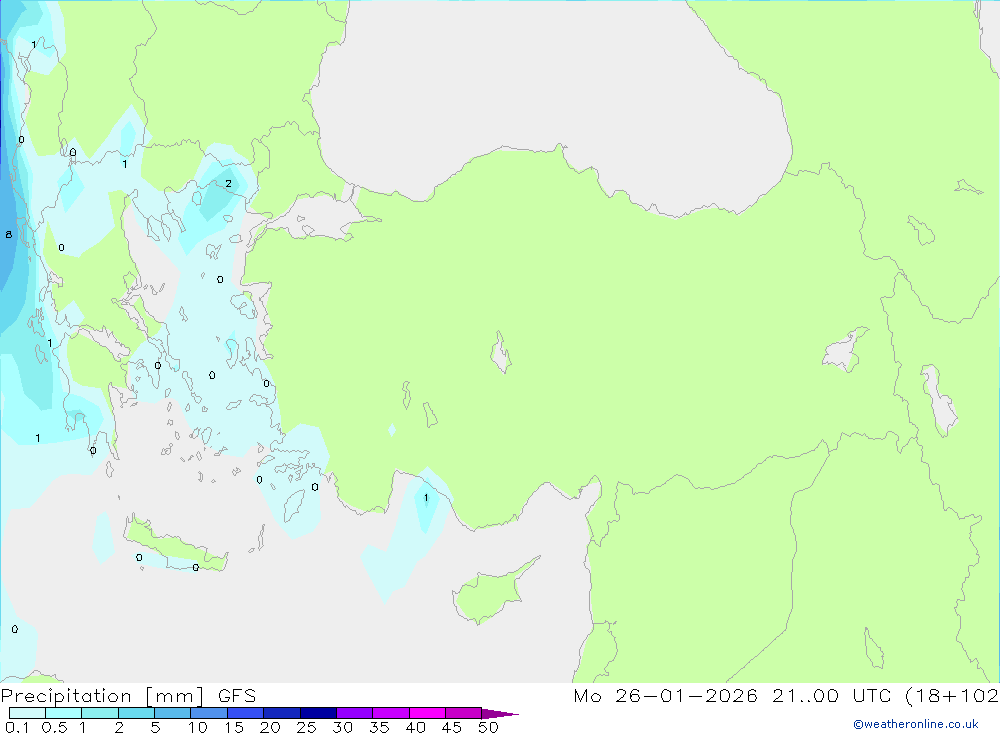1000x733 pixels.
Task: Click the 0.5–1 mm light cyan legend swatch
Action: [64, 713]
